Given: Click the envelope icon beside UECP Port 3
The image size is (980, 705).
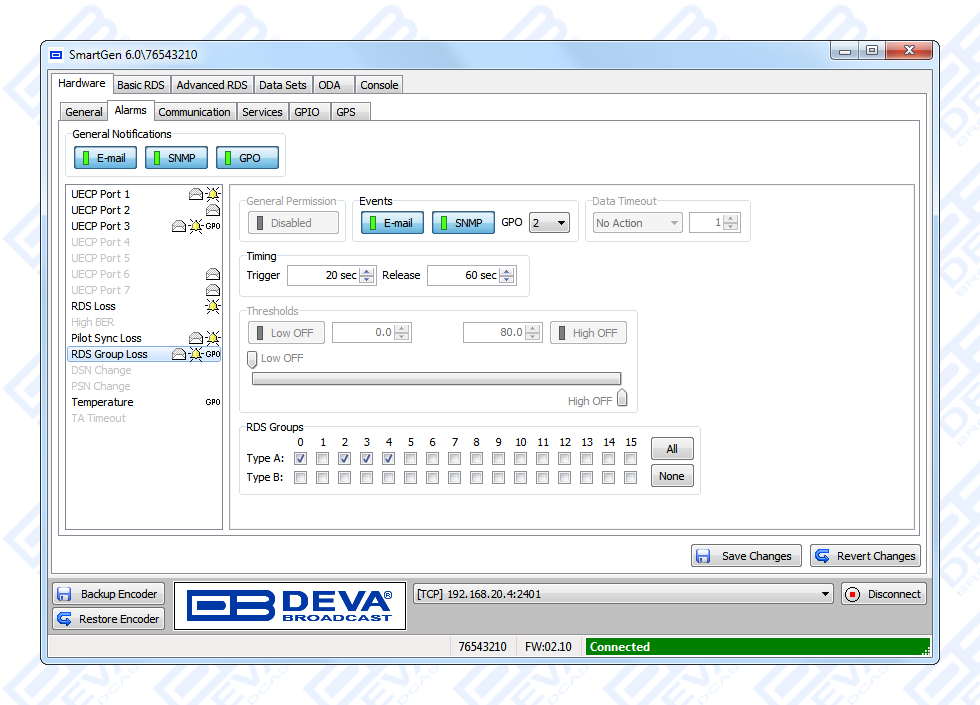Looking at the screenshot, I should 179,226.
